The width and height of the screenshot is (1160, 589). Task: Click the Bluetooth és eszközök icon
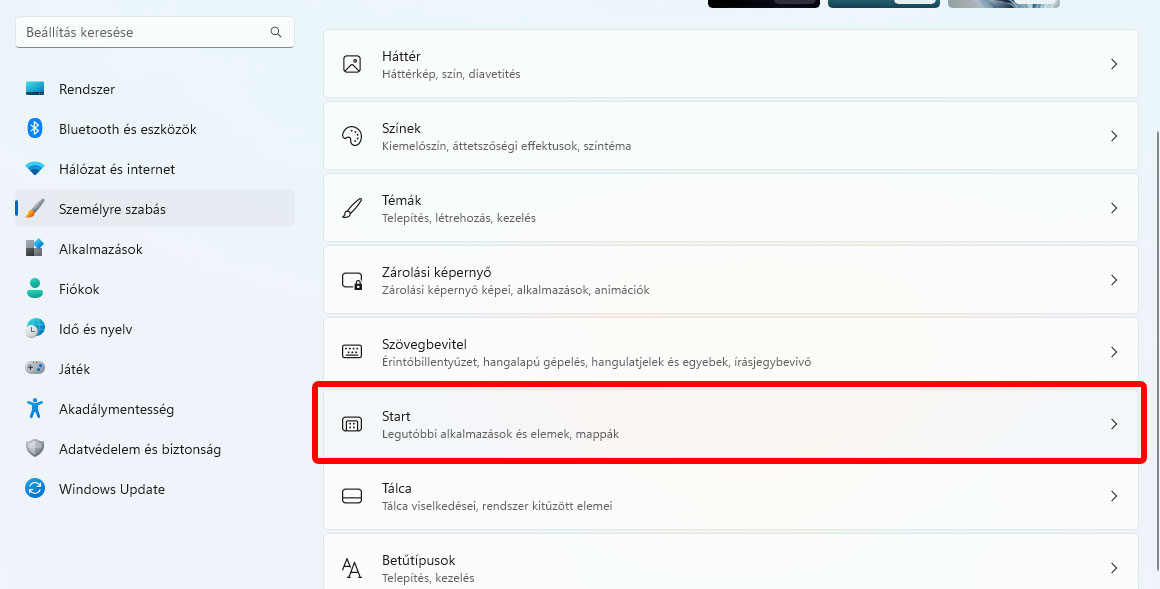tap(35, 129)
